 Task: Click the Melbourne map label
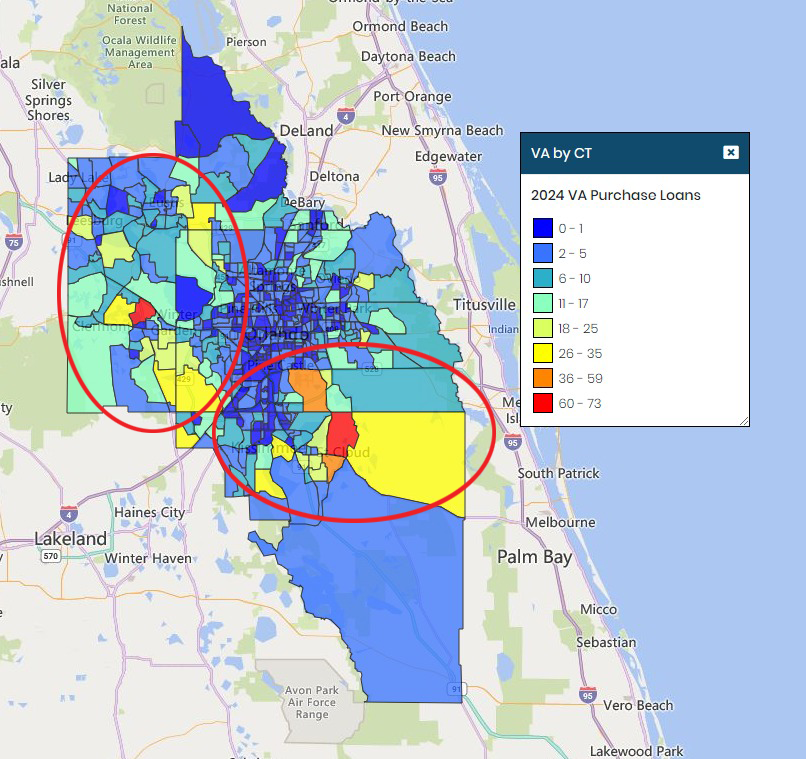560,523
